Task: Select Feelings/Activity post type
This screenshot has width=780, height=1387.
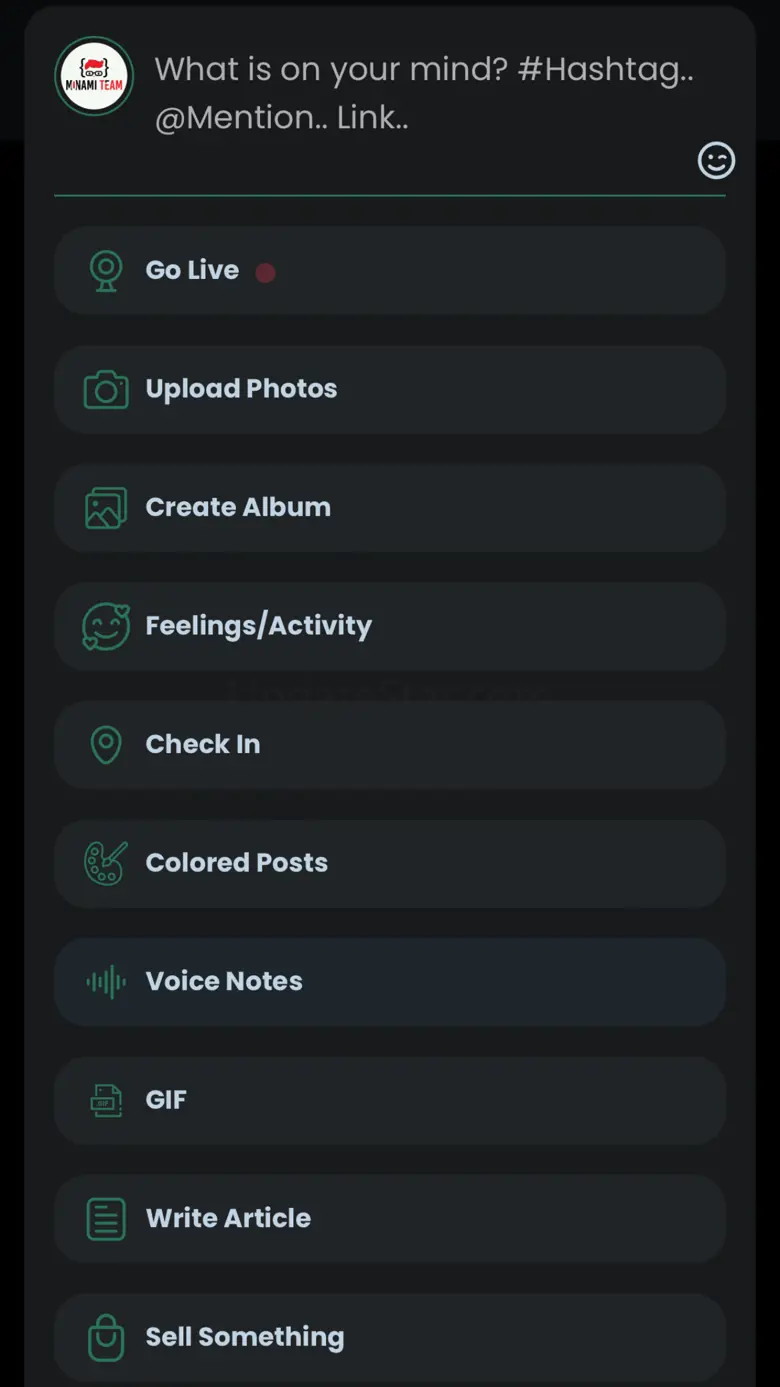Action: [258, 626]
